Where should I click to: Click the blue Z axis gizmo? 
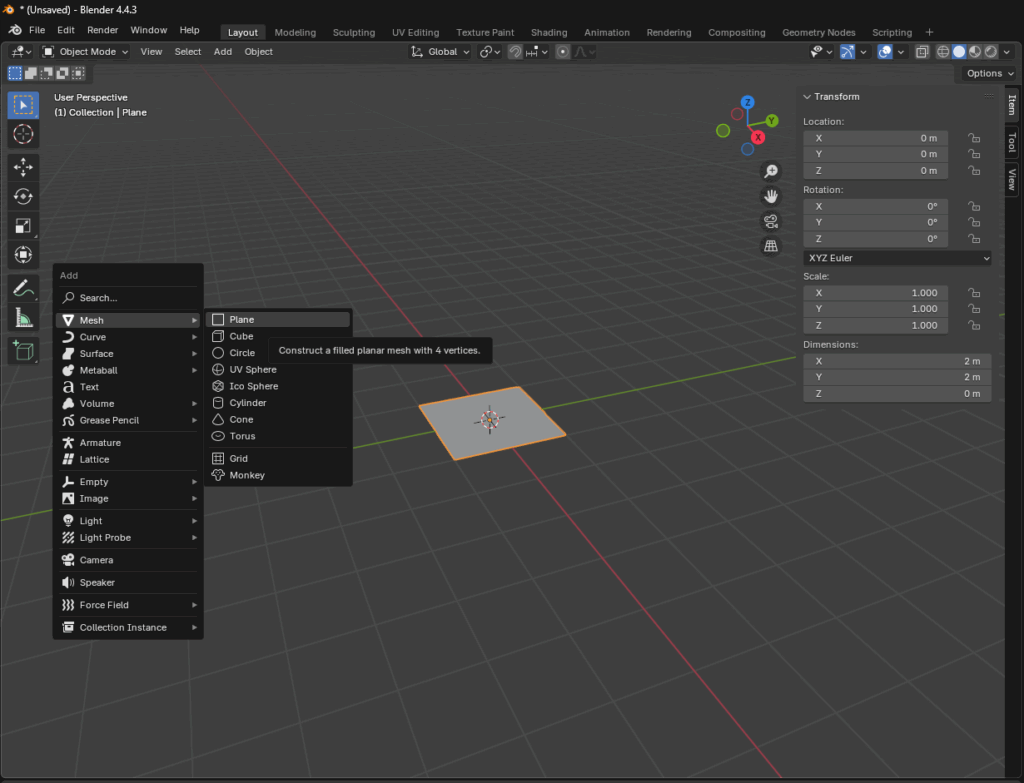[747, 103]
